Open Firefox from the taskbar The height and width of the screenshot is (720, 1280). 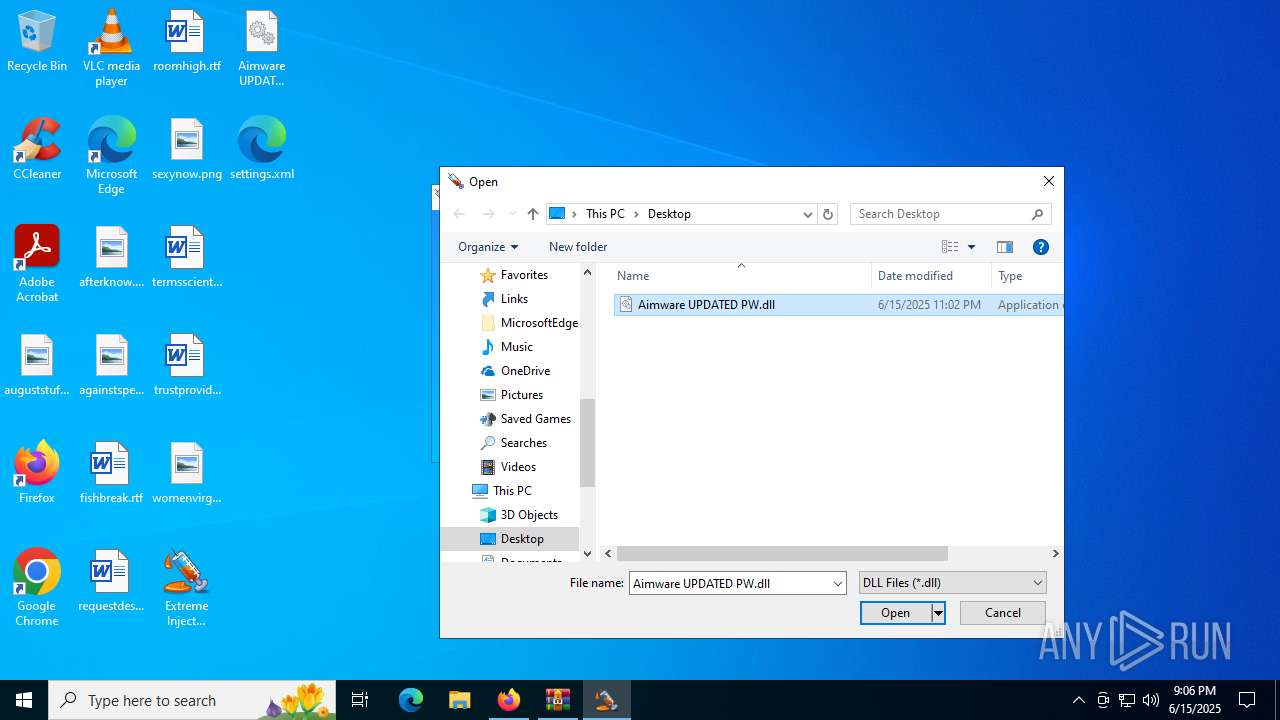(x=508, y=700)
